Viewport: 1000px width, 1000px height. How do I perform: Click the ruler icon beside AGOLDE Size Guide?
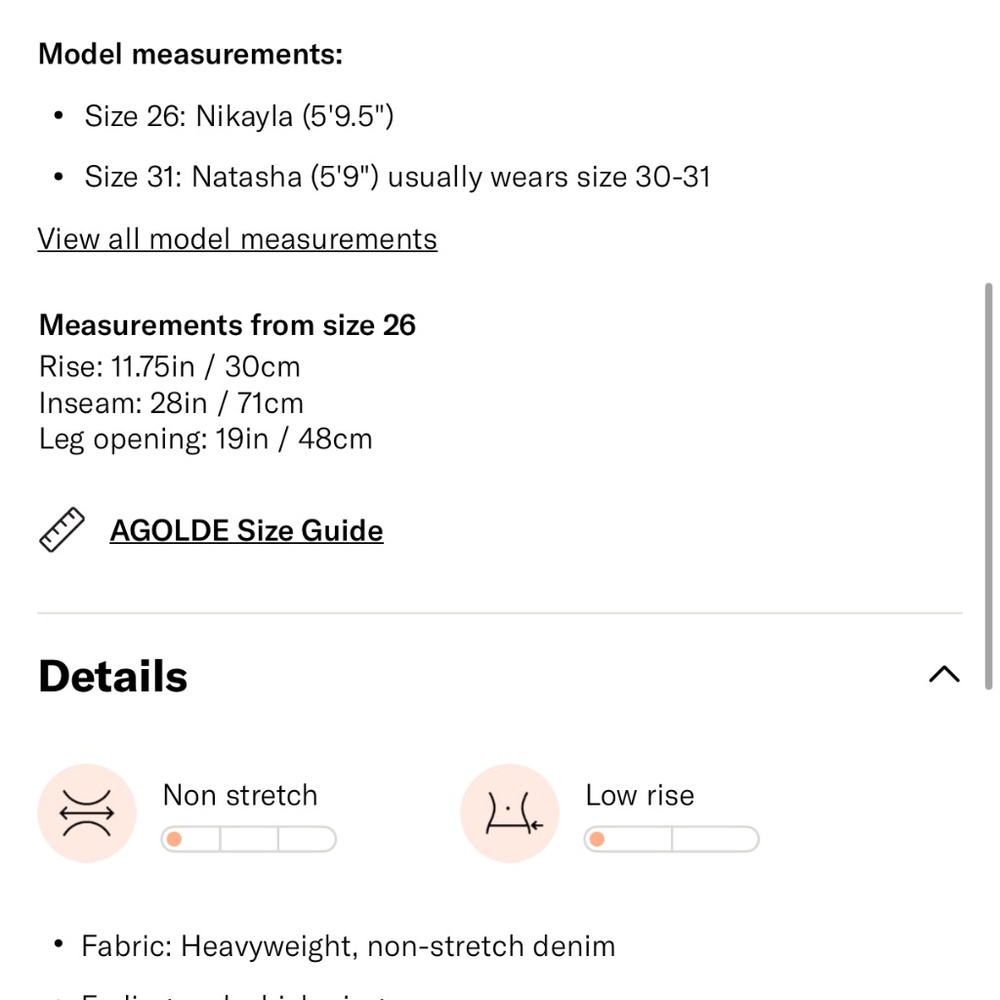click(x=62, y=529)
